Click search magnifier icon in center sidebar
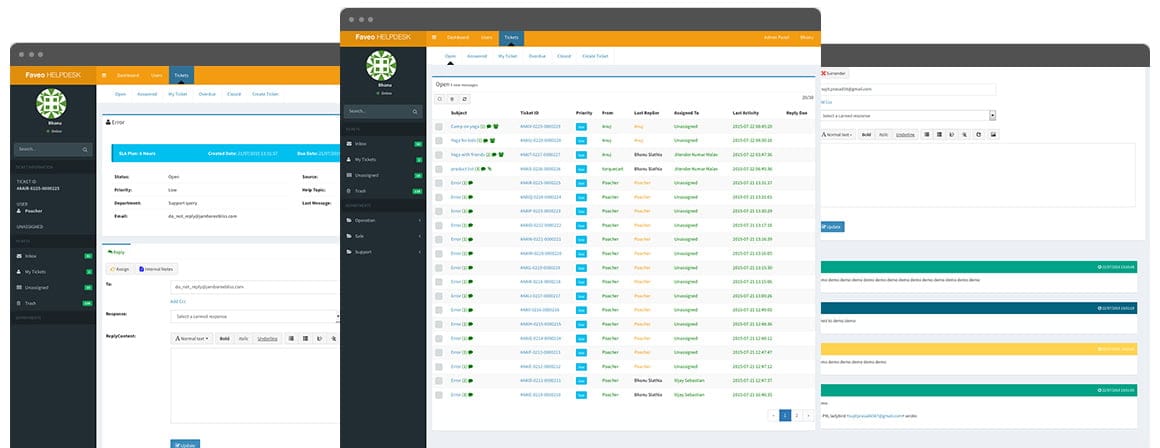1160x448 pixels. click(x=416, y=111)
